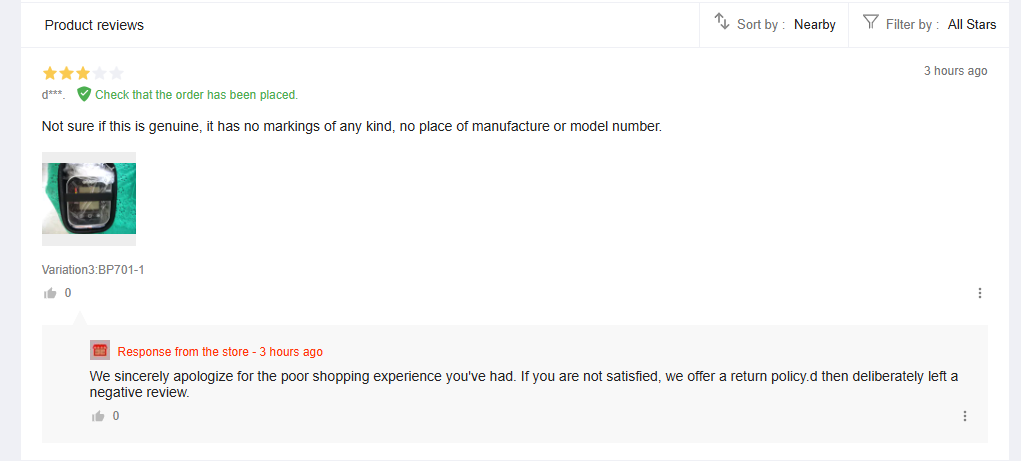Open review's three-dot options menu

coord(980,293)
